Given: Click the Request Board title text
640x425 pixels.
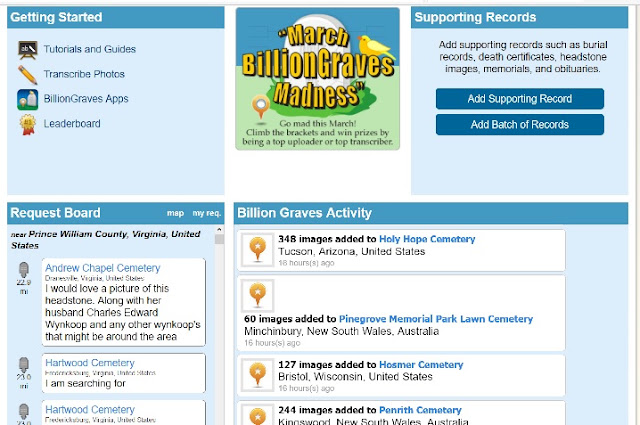Looking at the screenshot, I should click(x=55, y=213).
